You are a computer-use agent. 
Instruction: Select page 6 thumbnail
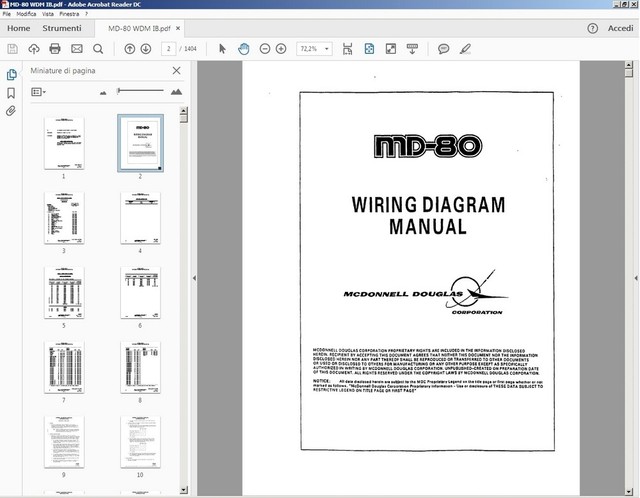click(x=140, y=293)
